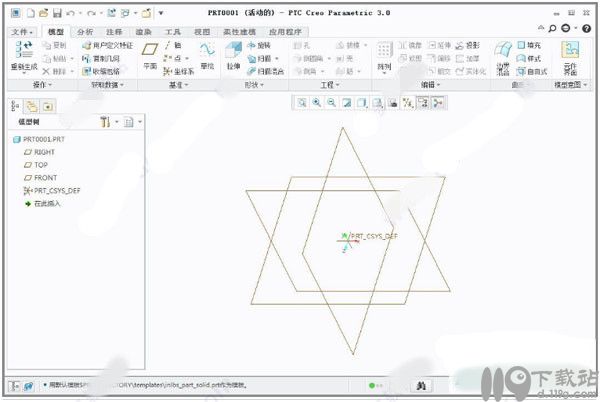Click the command Search magnifier icon

tap(552, 28)
